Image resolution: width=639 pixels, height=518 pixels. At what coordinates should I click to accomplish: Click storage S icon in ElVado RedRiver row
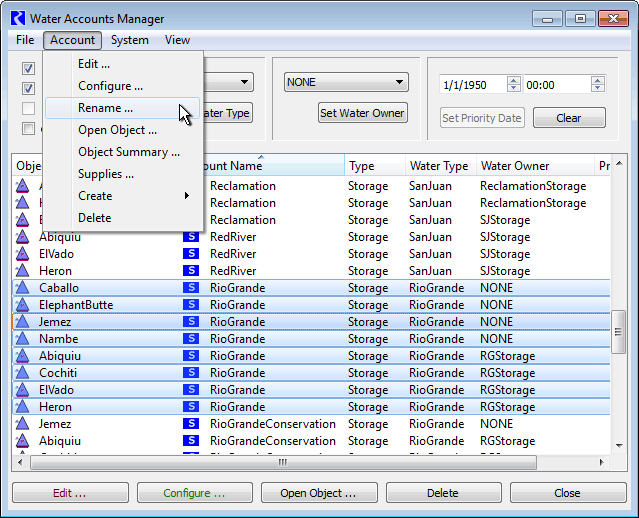(x=191, y=254)
